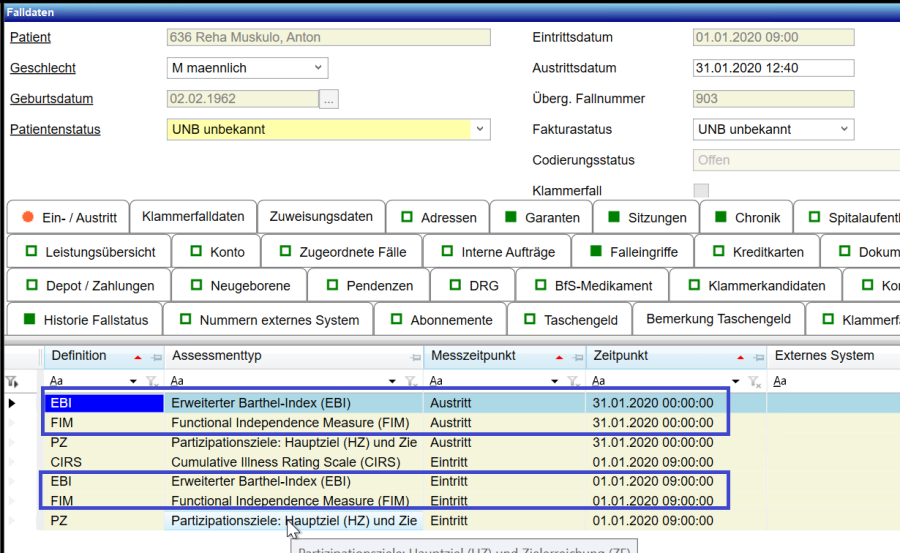Open the Bemerkung Taschengeld tab
The height and width of the screenshot is (553, 900).
pyautogui.click(x=717, y=319)
